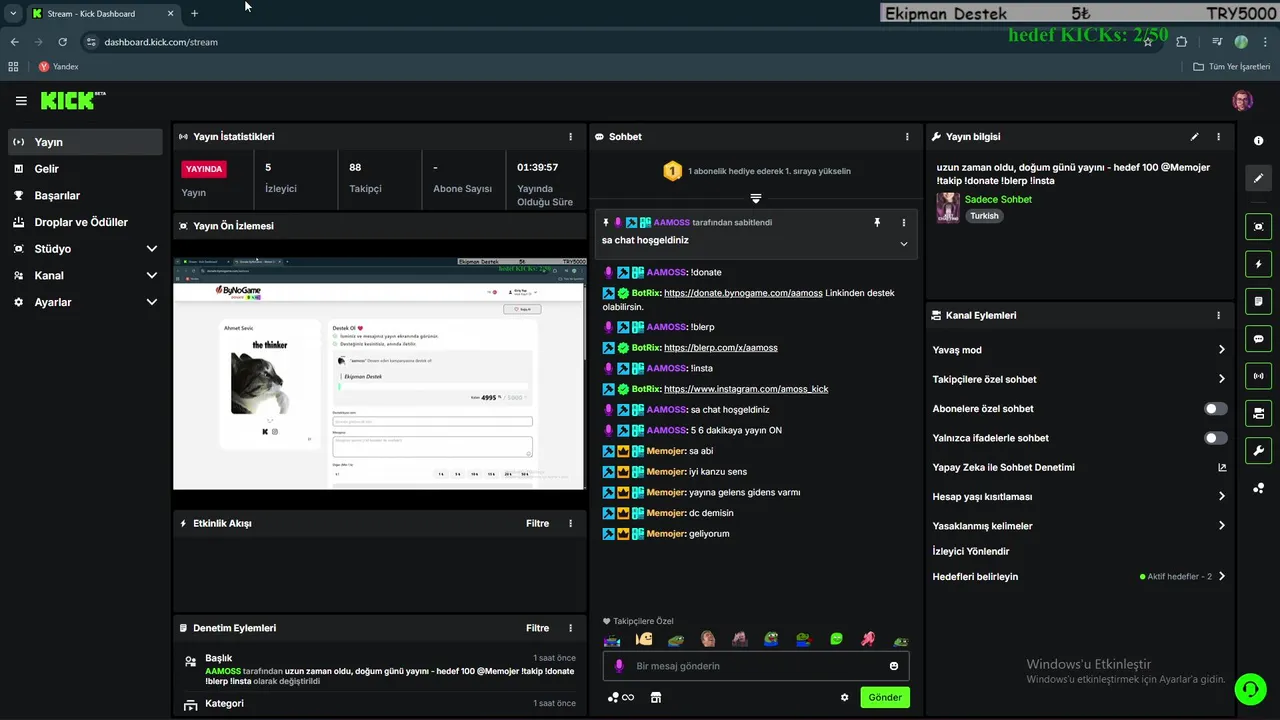The image size is (1280, 720).
Task: Open the Yayın bilgisi three-dot menu
Action: [1218, 137]
